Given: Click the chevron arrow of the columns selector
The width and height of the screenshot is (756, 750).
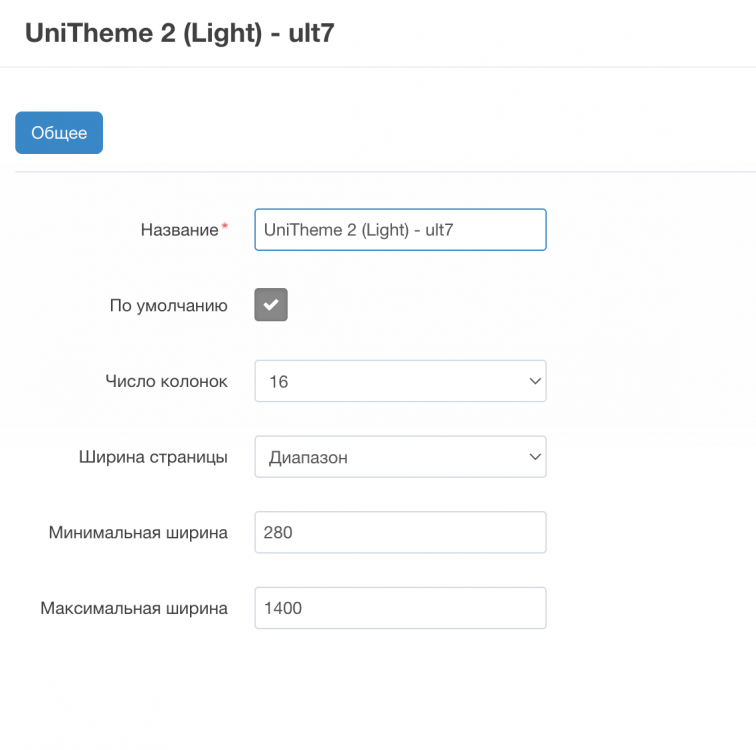Looking at the screenshot, I should 533,381.
